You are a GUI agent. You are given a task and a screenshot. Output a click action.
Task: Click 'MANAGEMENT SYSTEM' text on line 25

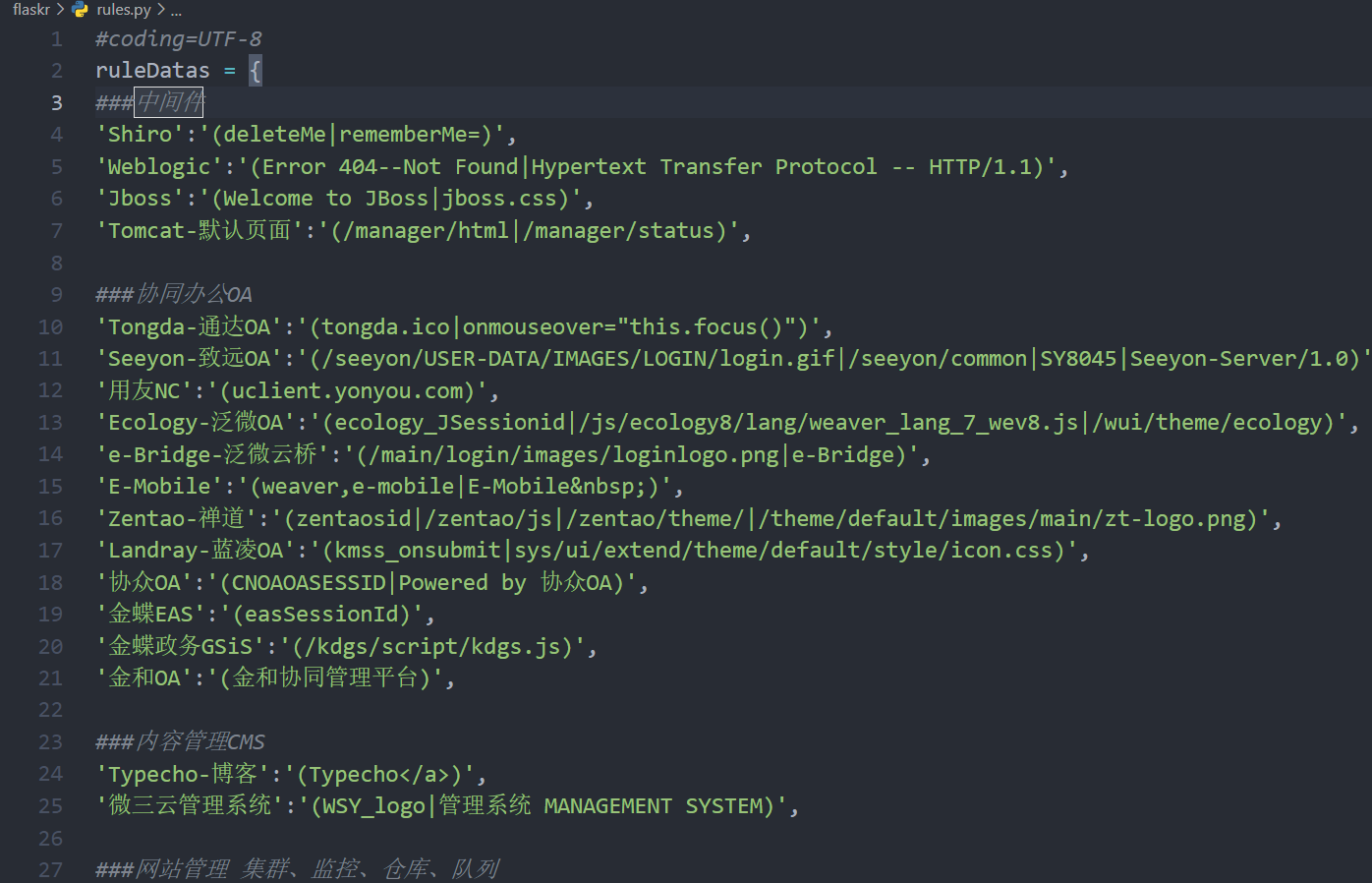coord(654,806)
